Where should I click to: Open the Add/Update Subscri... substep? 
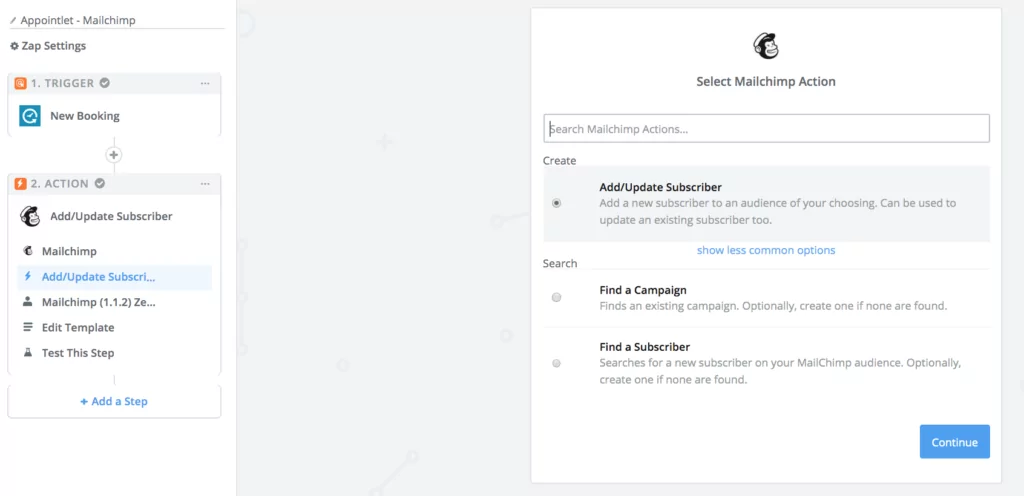[x=114, y=277]
